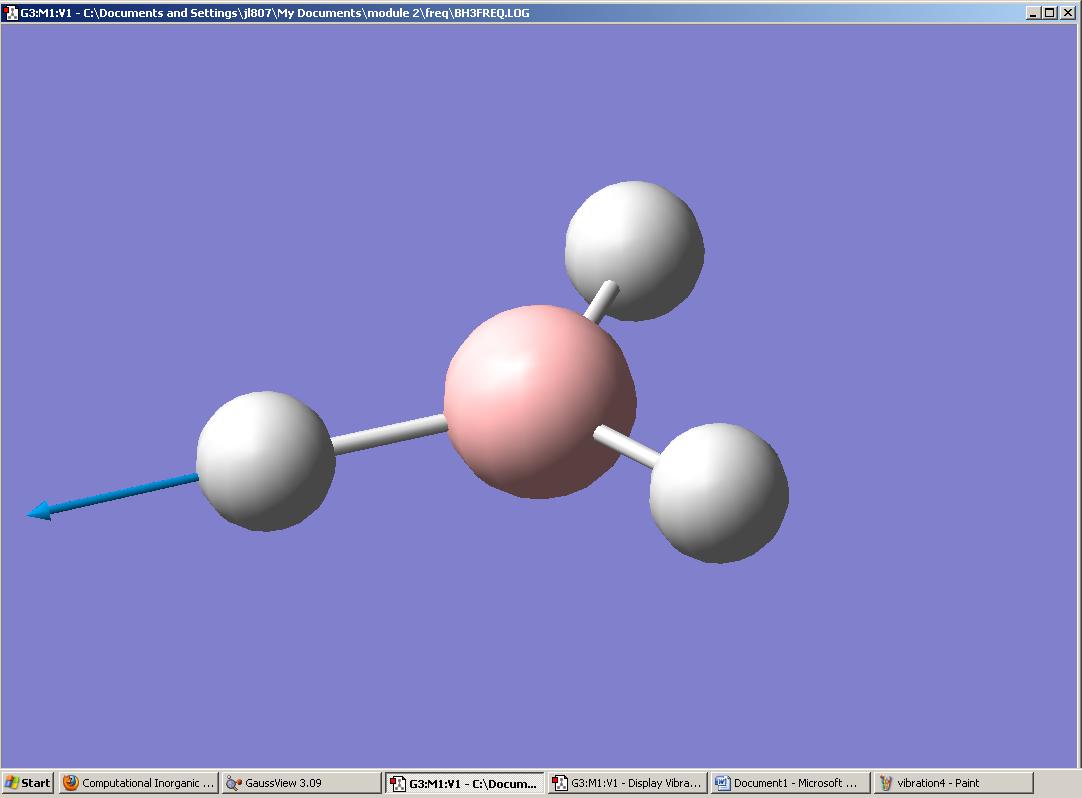The width and height of the screenshot is (1082, 798).
Task: Maximize the BH3FREQ.LOG molecule window
Action: (x=1049, y=13)
